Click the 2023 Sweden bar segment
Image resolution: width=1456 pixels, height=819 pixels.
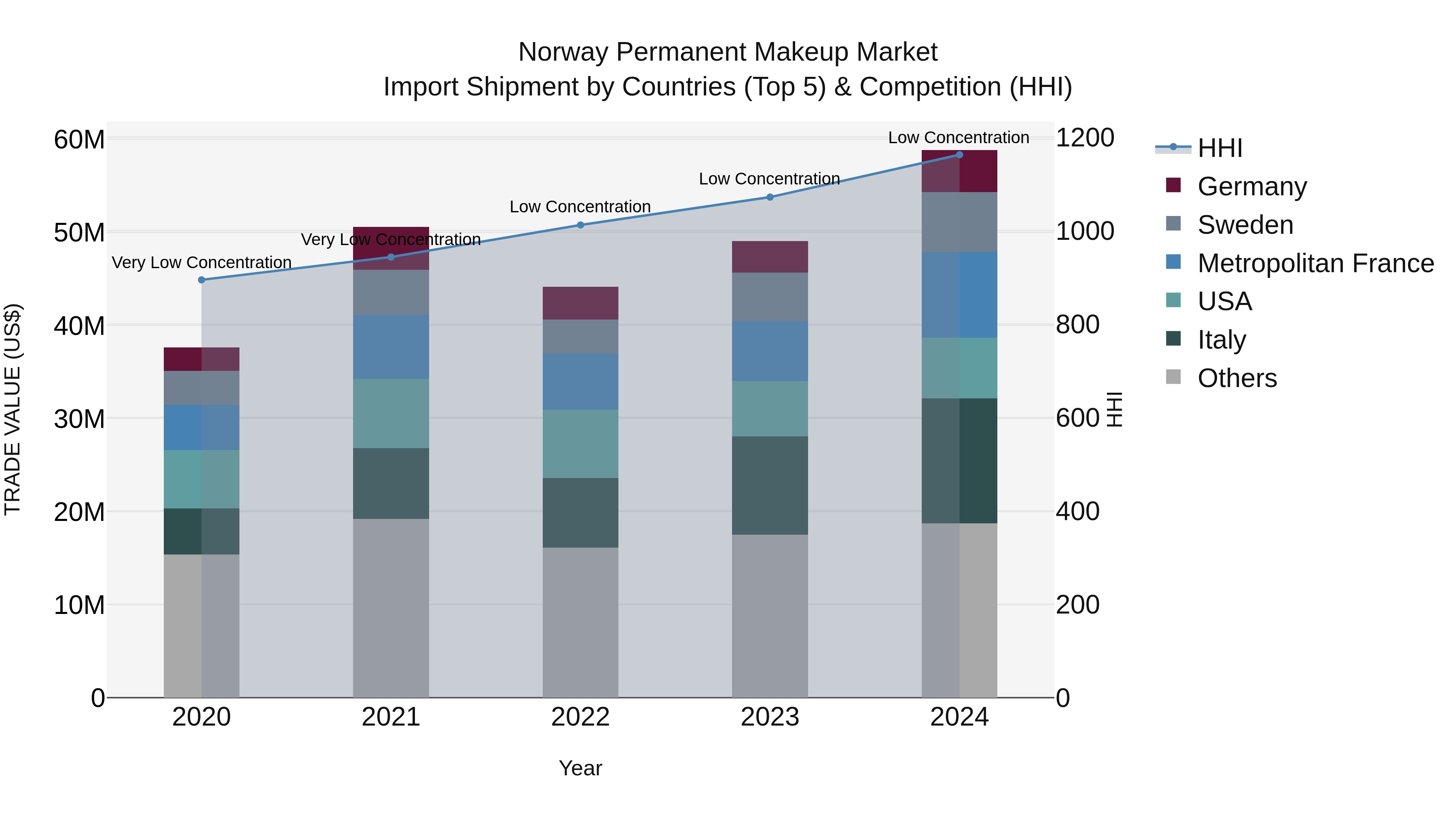pyautogui.click(x=770, y=297)
